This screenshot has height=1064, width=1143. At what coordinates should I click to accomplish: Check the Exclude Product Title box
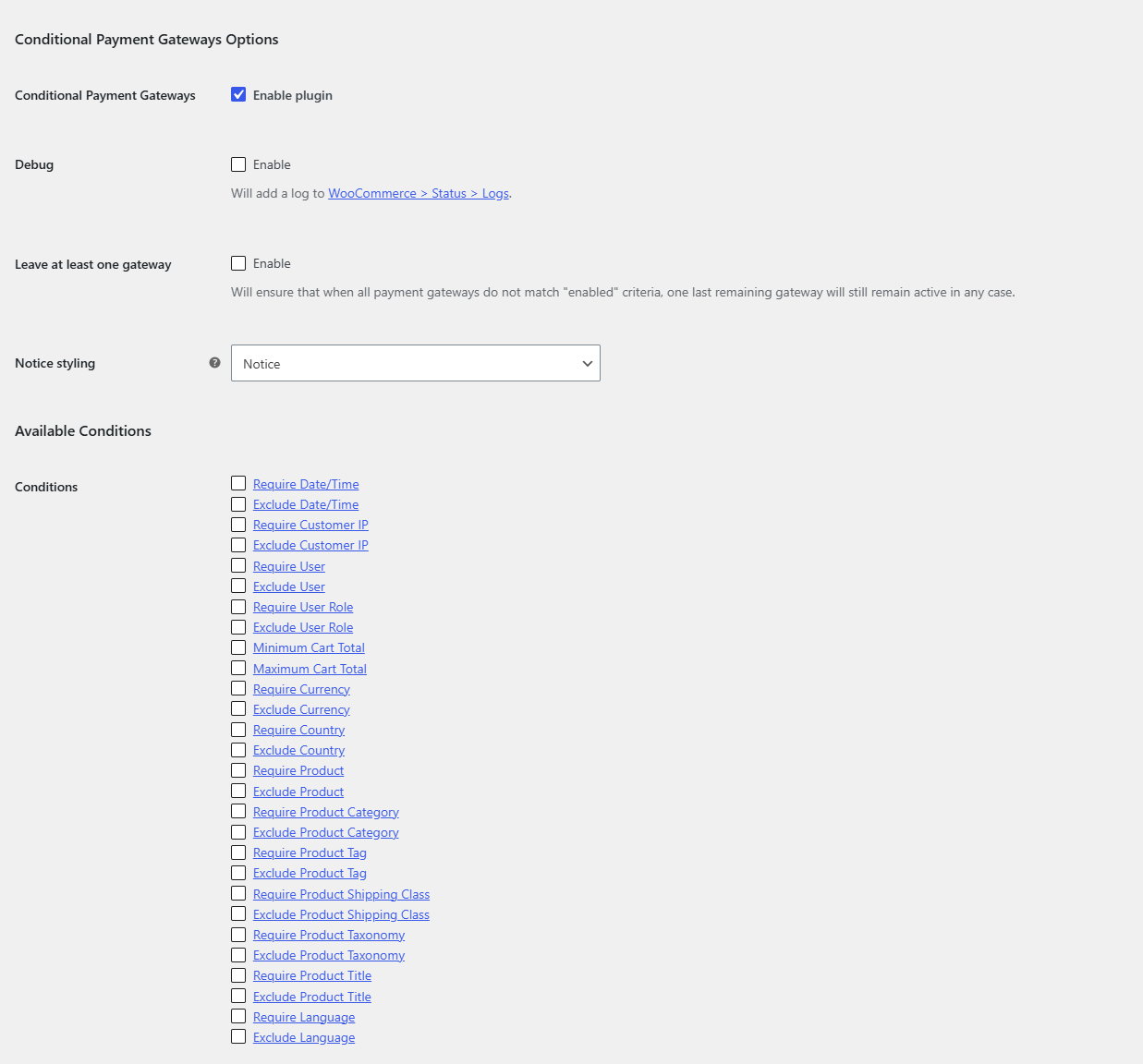(238, 996)
